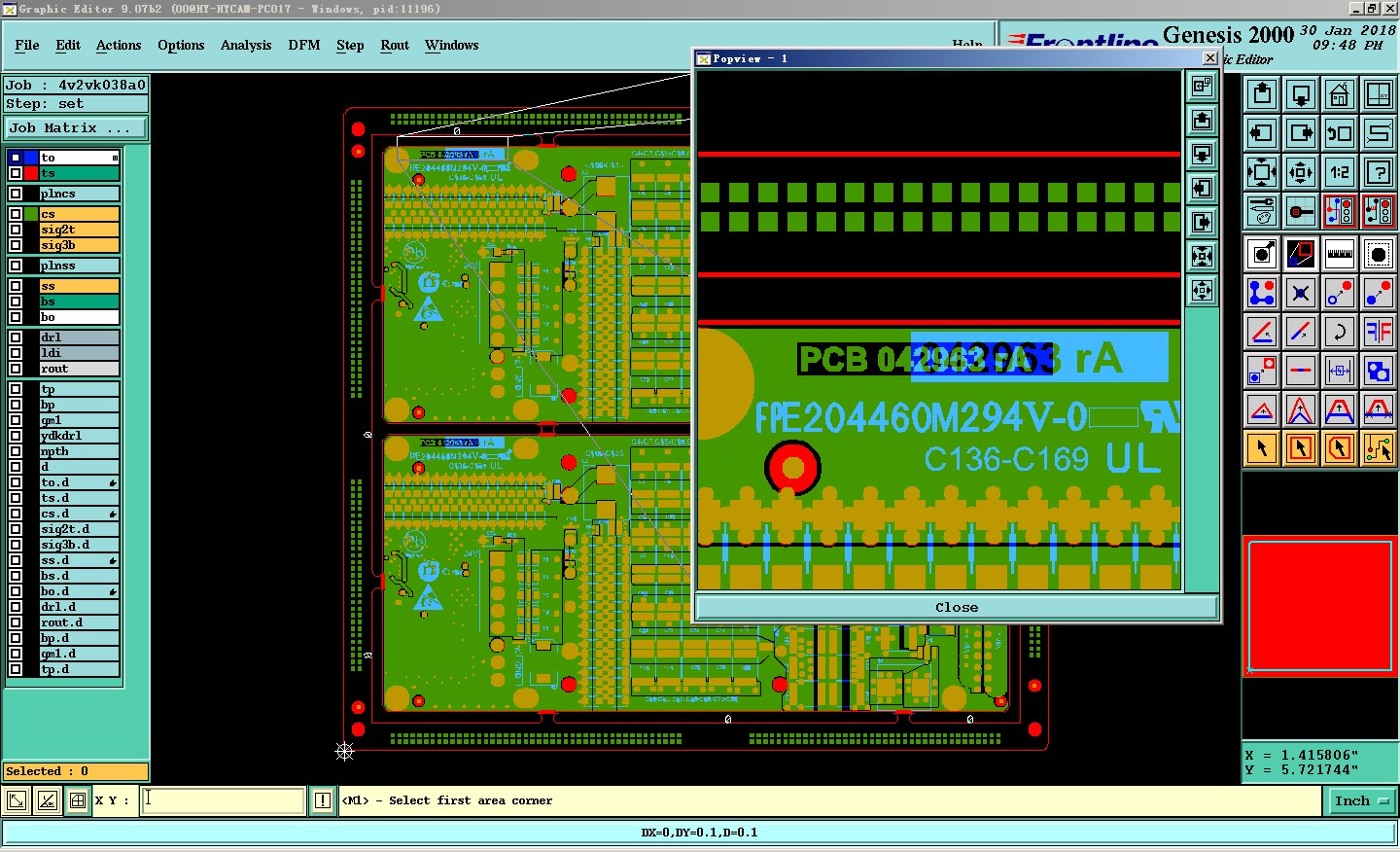Click the zoom in expanding arrows icon
The height and width of the screenshot is (852, 1400).
tap(1262, 172)
